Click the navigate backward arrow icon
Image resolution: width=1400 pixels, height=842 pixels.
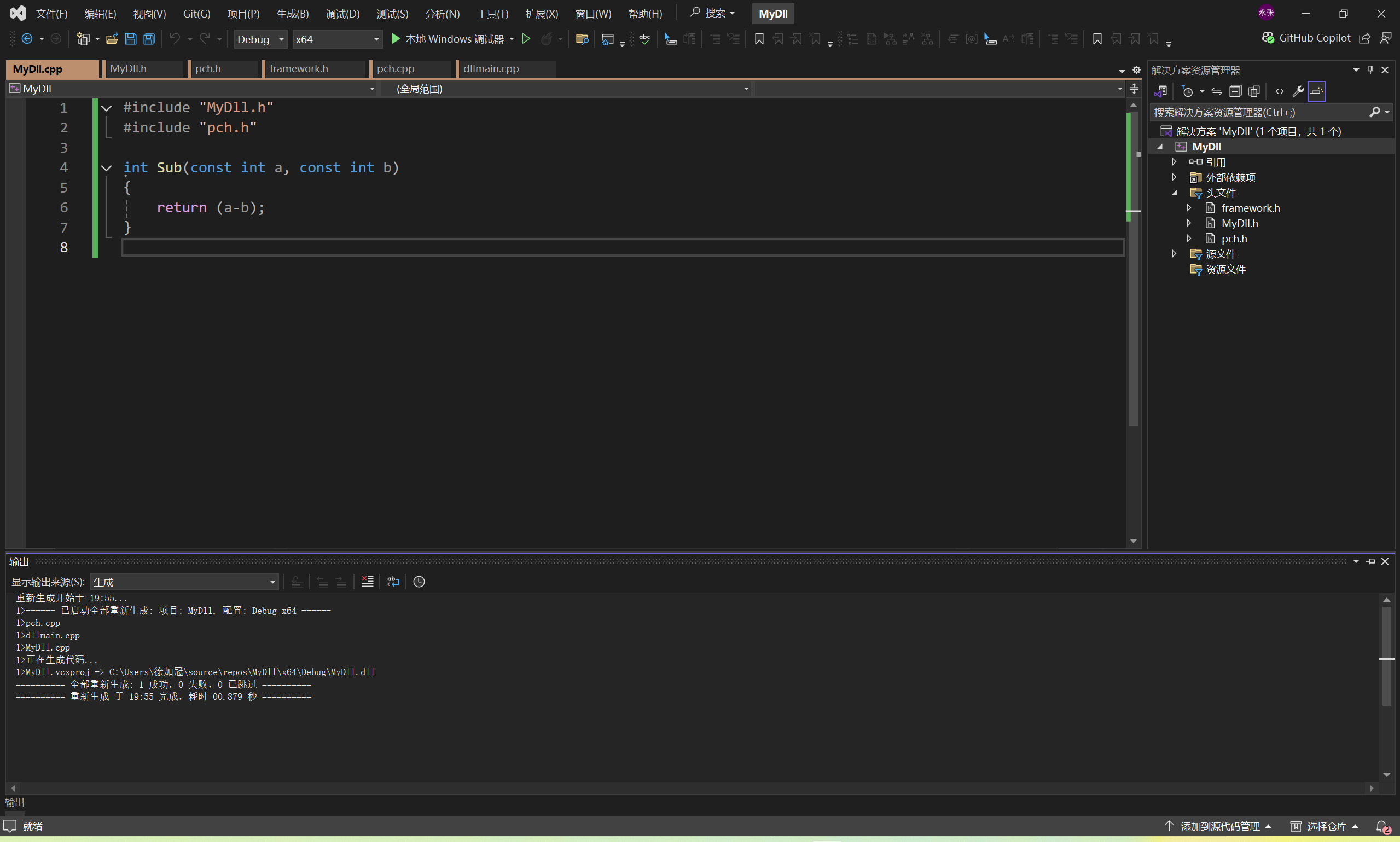pyautogui.click(x=27, y=39)
